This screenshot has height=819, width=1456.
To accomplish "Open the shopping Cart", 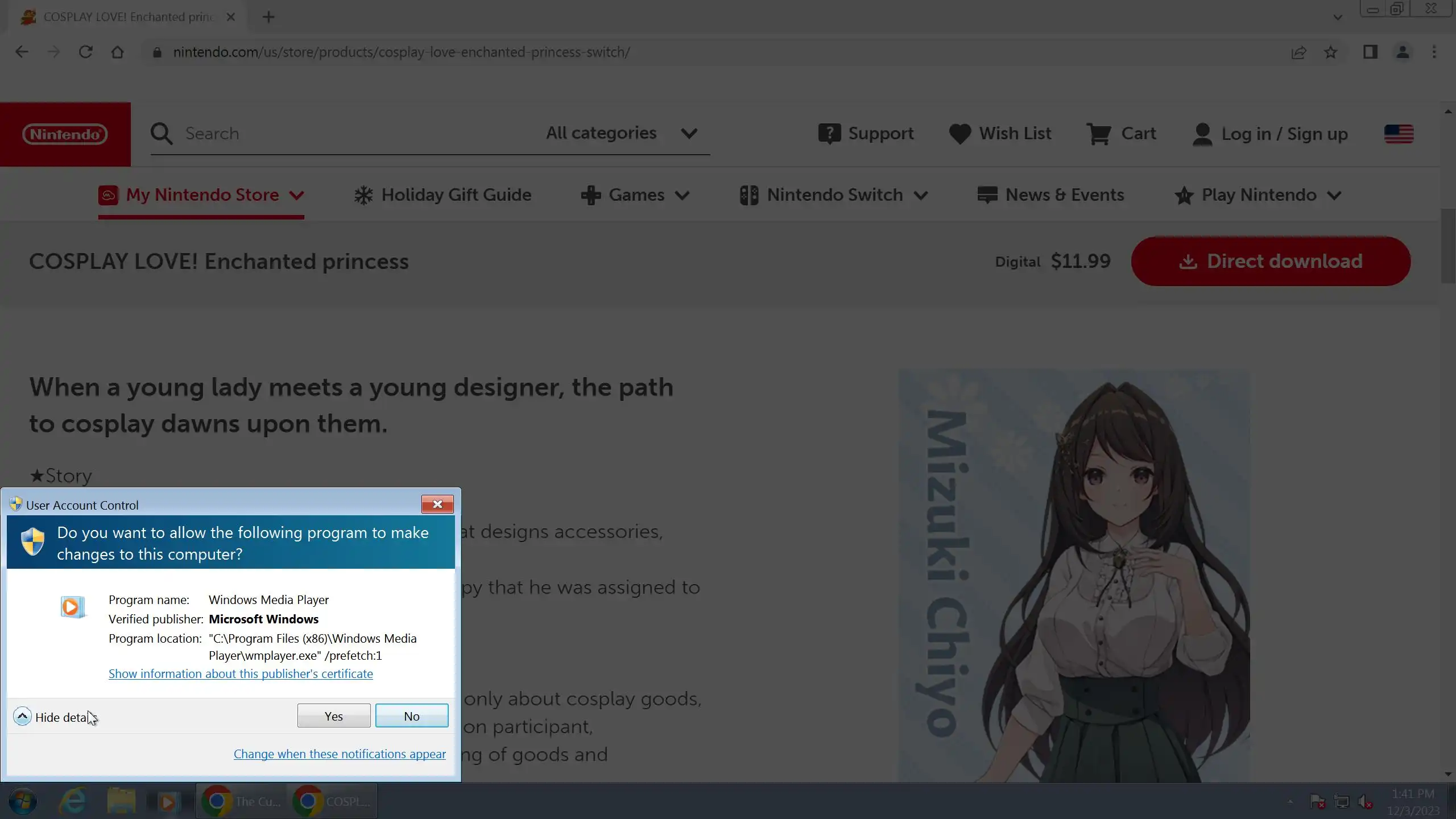I will pos(1120,134).
